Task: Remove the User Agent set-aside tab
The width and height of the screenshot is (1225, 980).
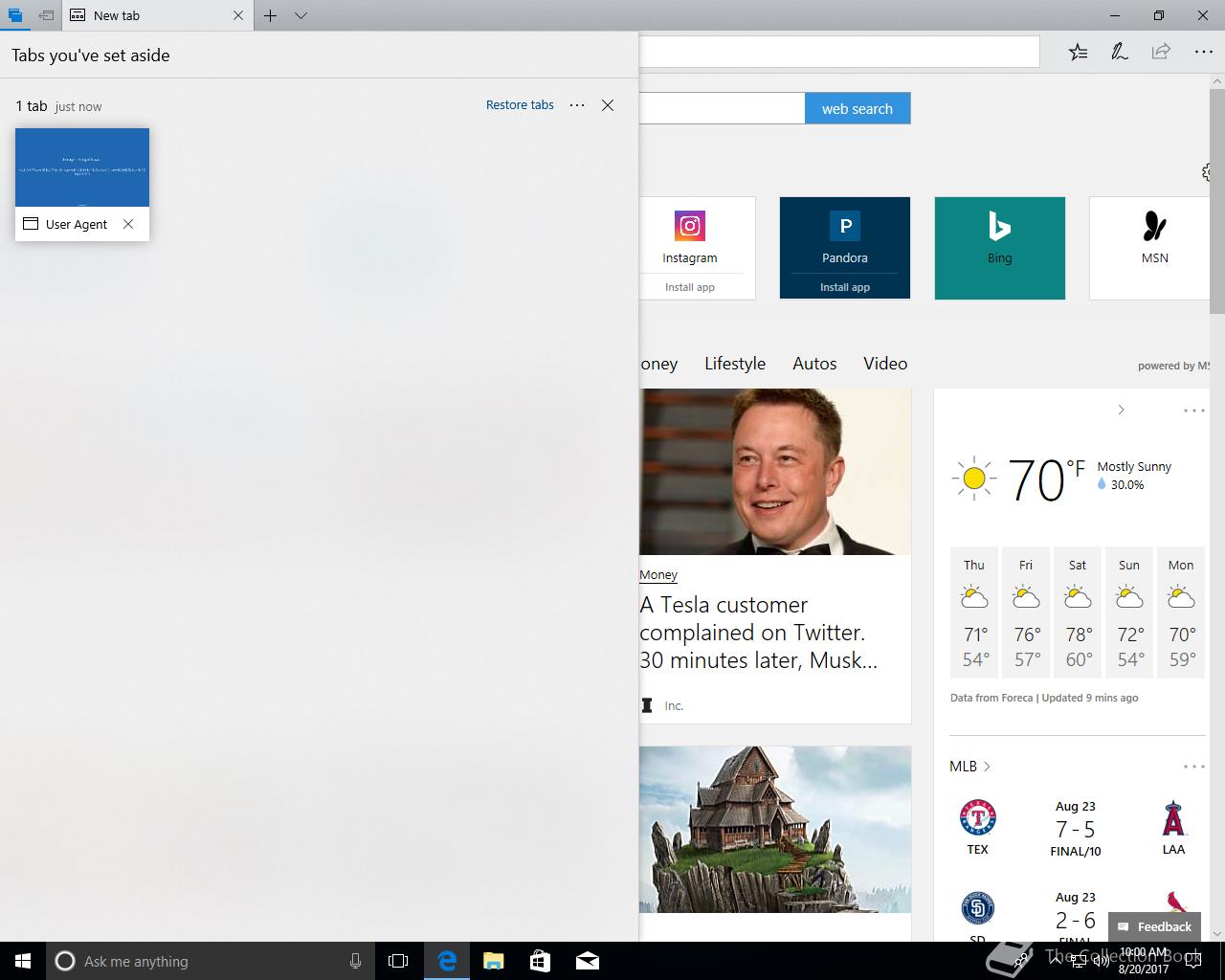Action: click(x=128, y=224)
